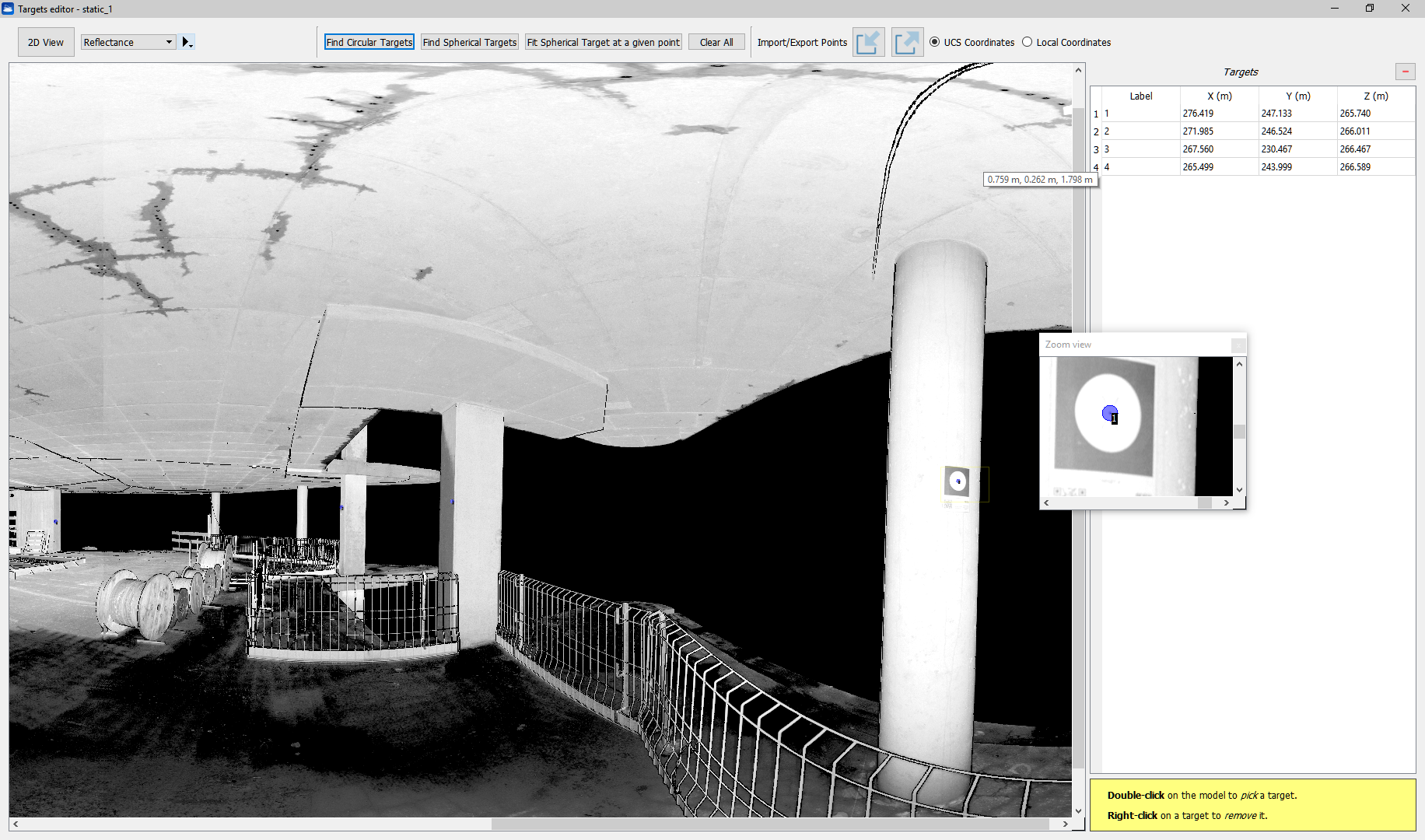Close the Zoom view popup
The height and width of the screenshot is (840, 1425).
coord(1238,345)
